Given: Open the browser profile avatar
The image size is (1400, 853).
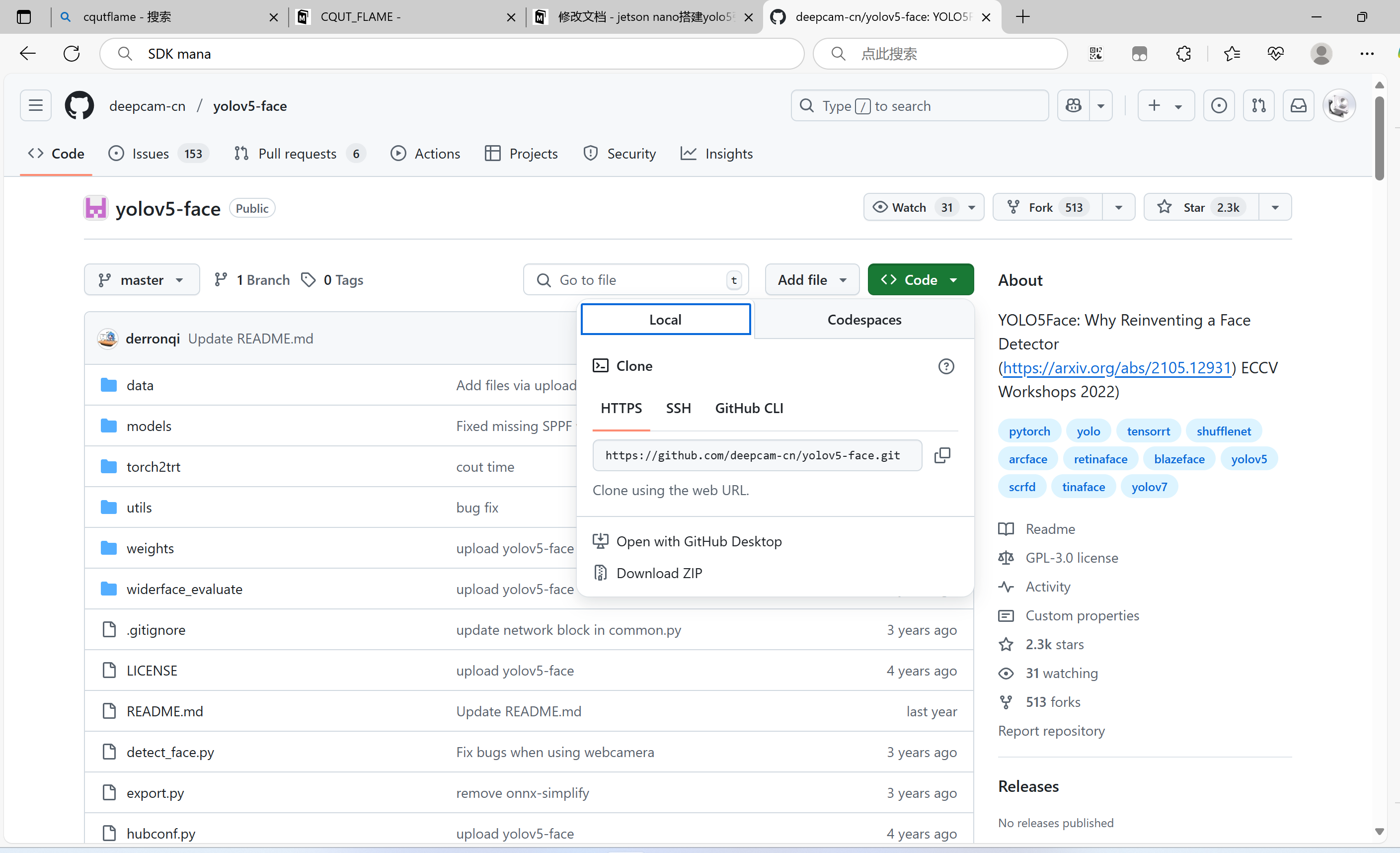Looking at the screenshot, I should [x=1321, y=54].
